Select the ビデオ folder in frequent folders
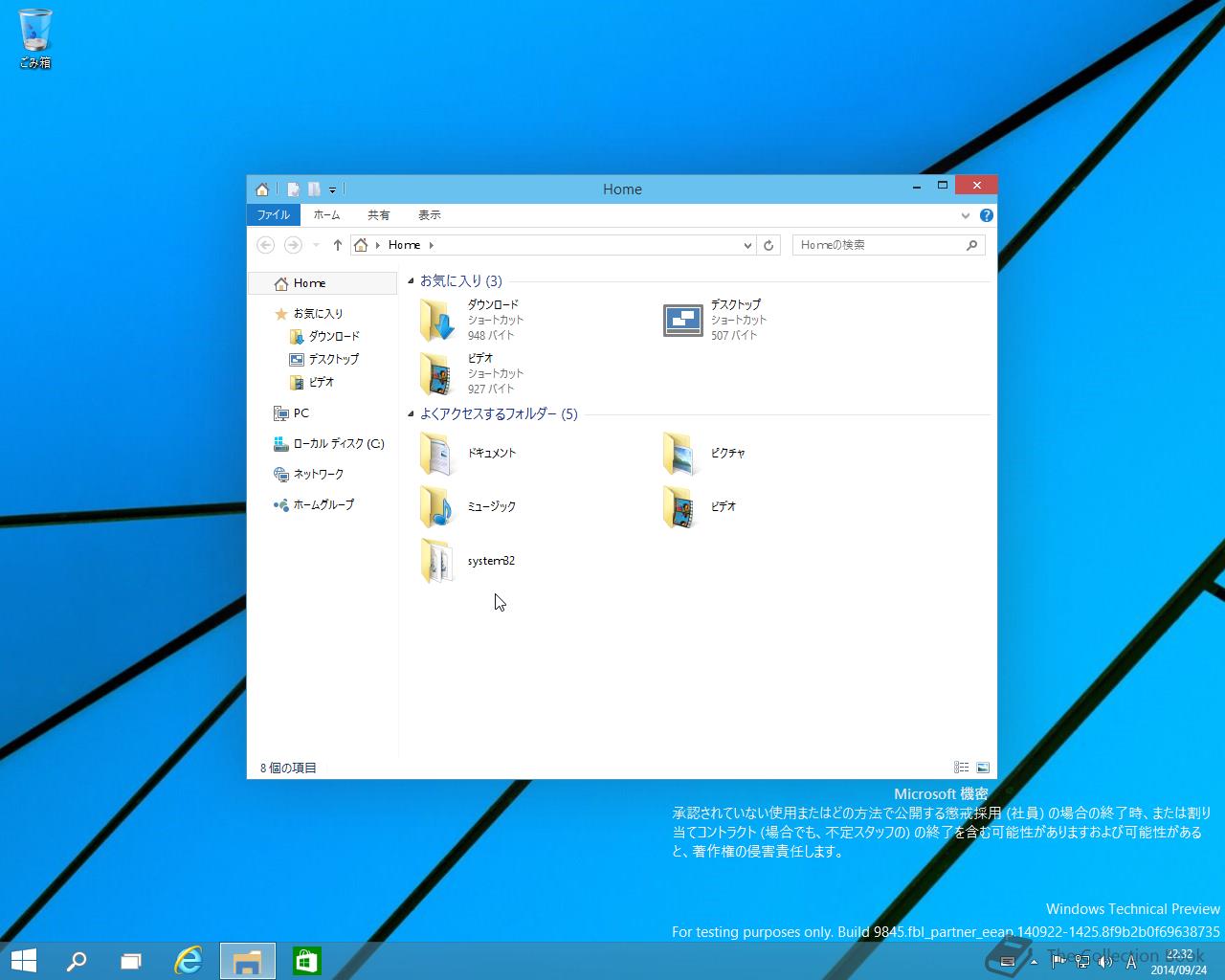Viewport: 1225px width, 980px height. tap(680, 506)
